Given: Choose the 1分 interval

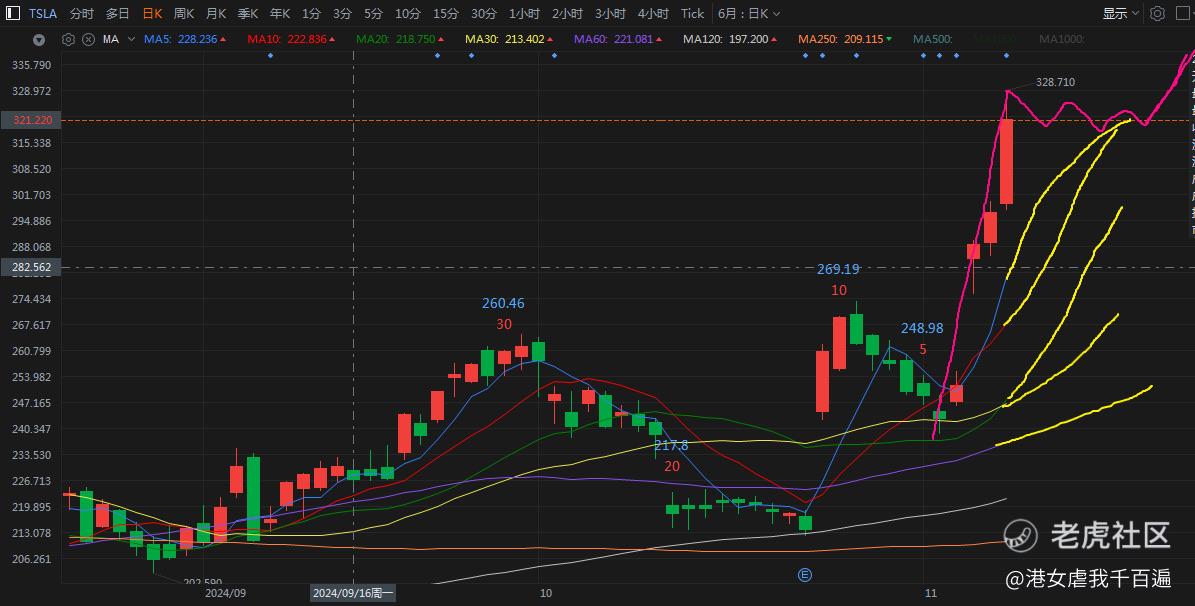Looking at the screenshot, I should [311, 14].
